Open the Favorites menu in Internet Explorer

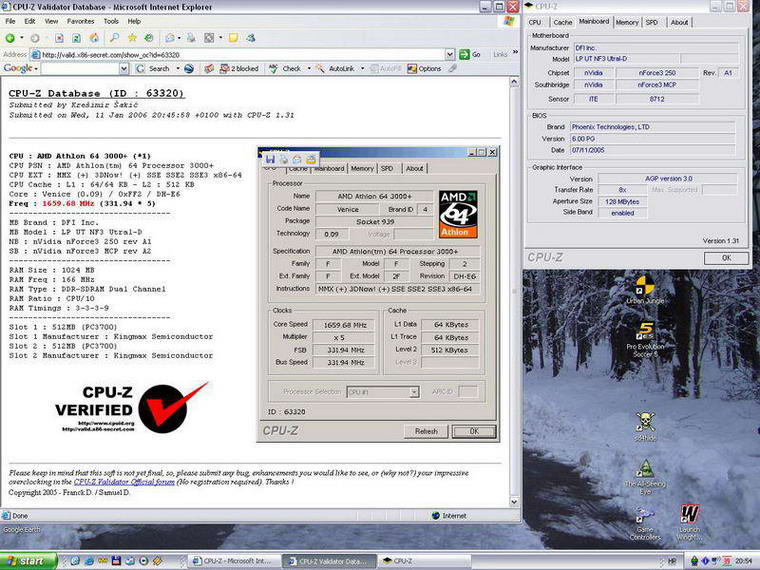[80, 21]
